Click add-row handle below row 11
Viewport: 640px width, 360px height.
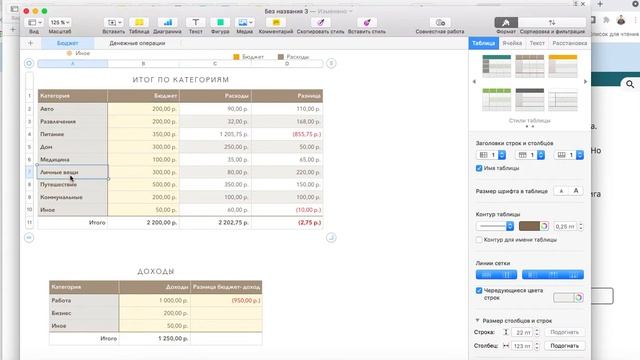pyautogui.click(x=29, y=238)
